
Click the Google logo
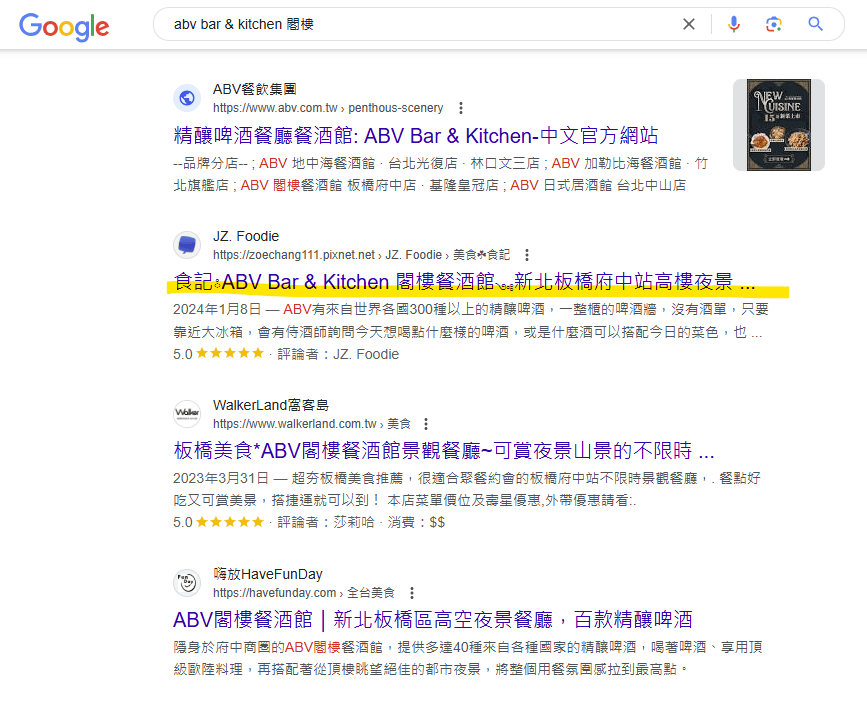64,26
